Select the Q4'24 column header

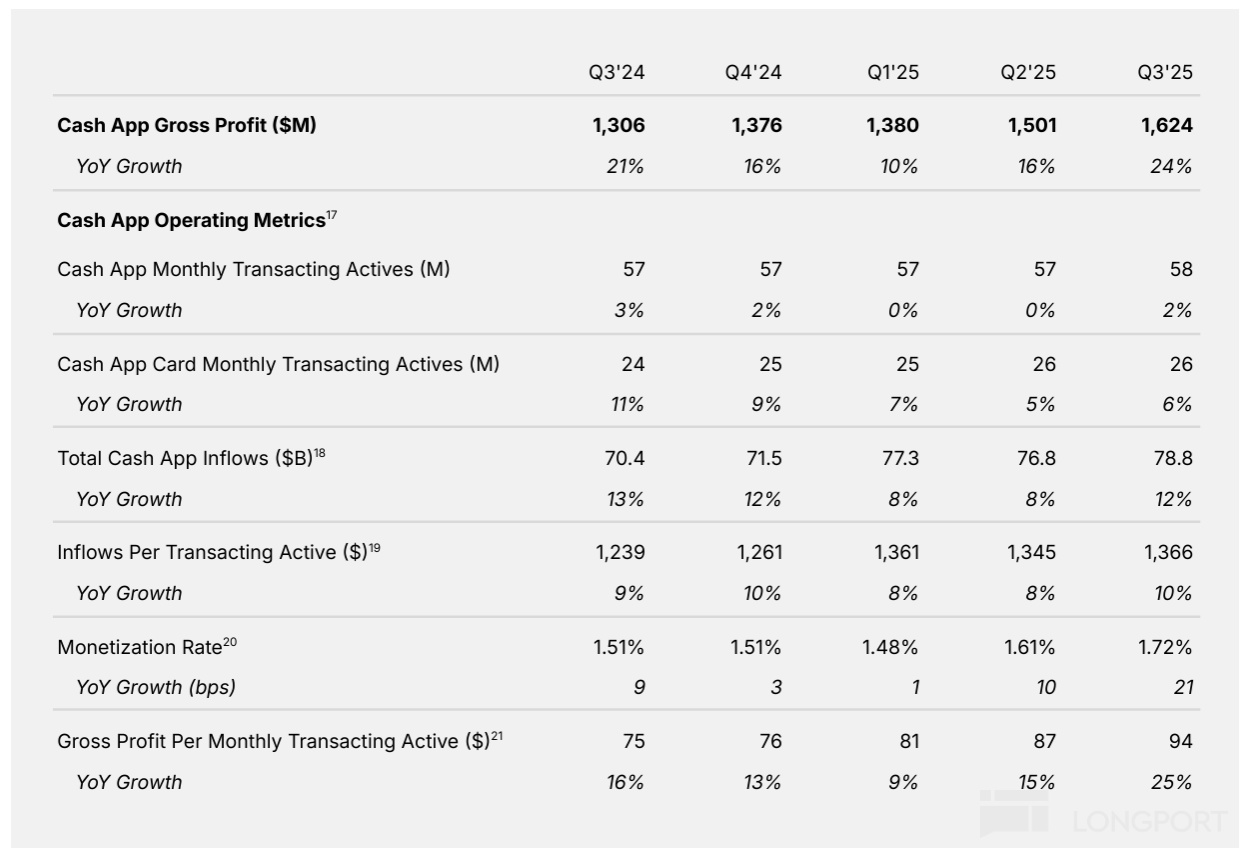coord(753,72)
